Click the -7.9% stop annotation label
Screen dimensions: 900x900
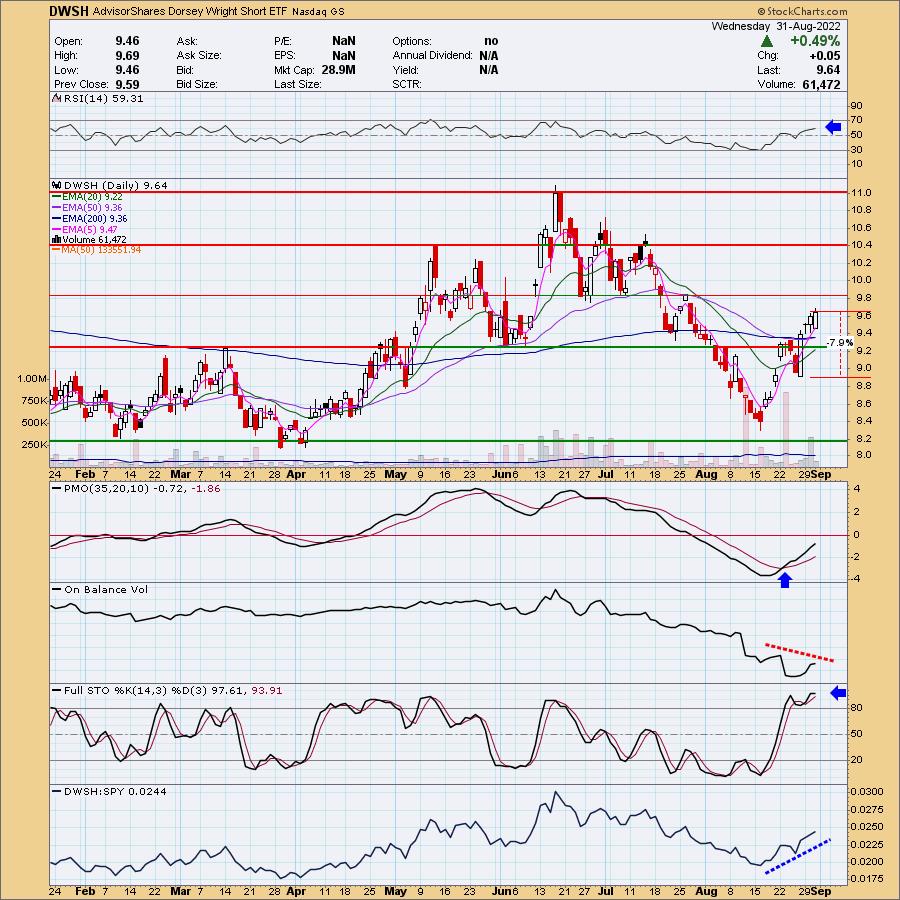click(841, 343)
